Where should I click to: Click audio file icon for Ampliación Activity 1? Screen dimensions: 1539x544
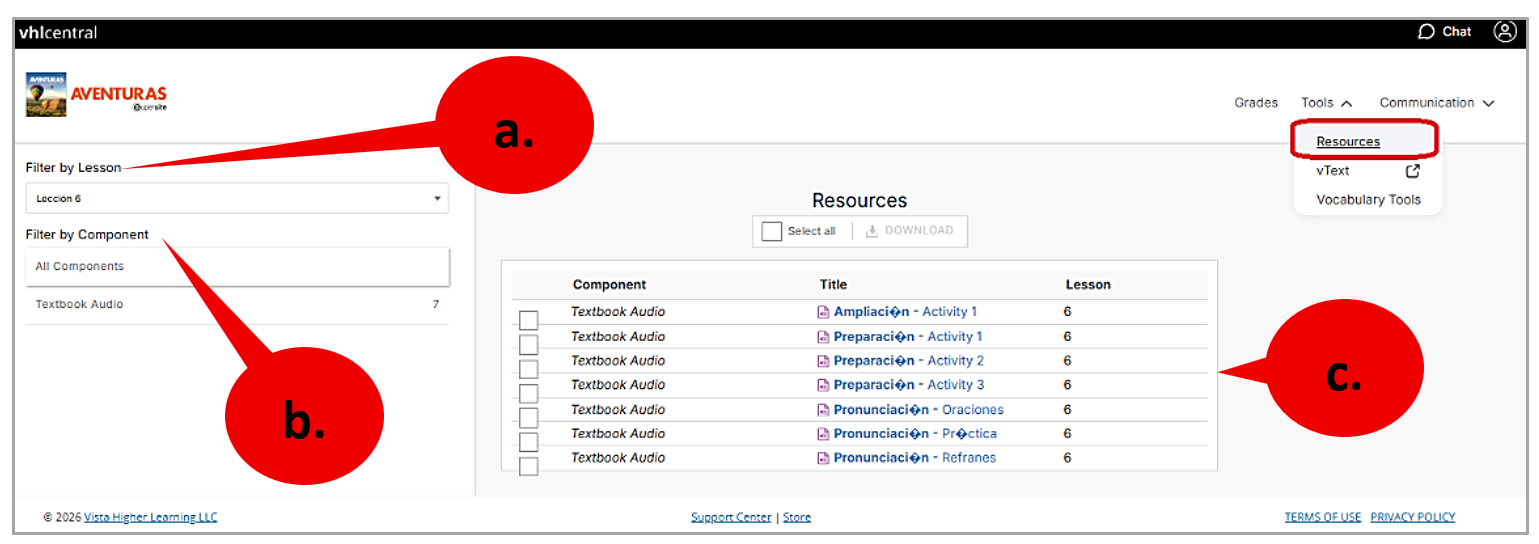[x=824, y=312]
